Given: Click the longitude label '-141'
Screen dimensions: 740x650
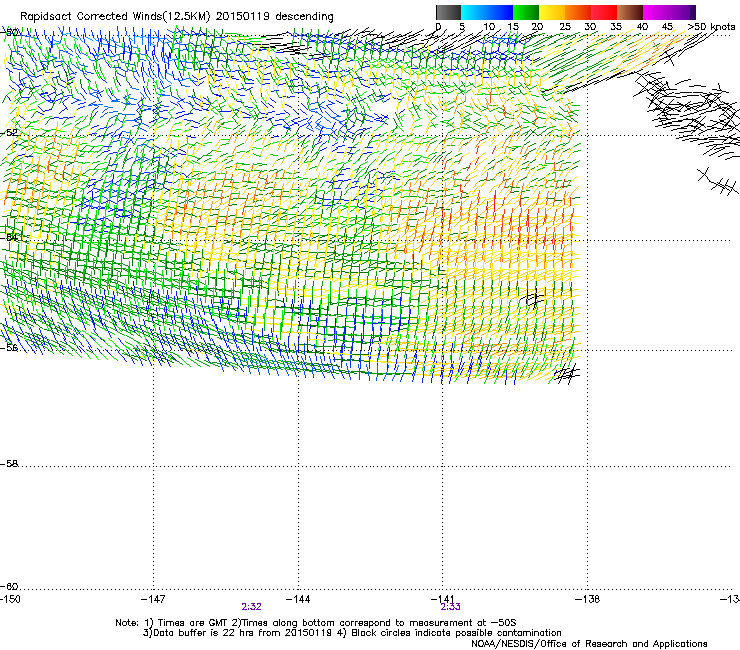Looking at the screenshot, I should pyautogui.click(x=443, y=599).
